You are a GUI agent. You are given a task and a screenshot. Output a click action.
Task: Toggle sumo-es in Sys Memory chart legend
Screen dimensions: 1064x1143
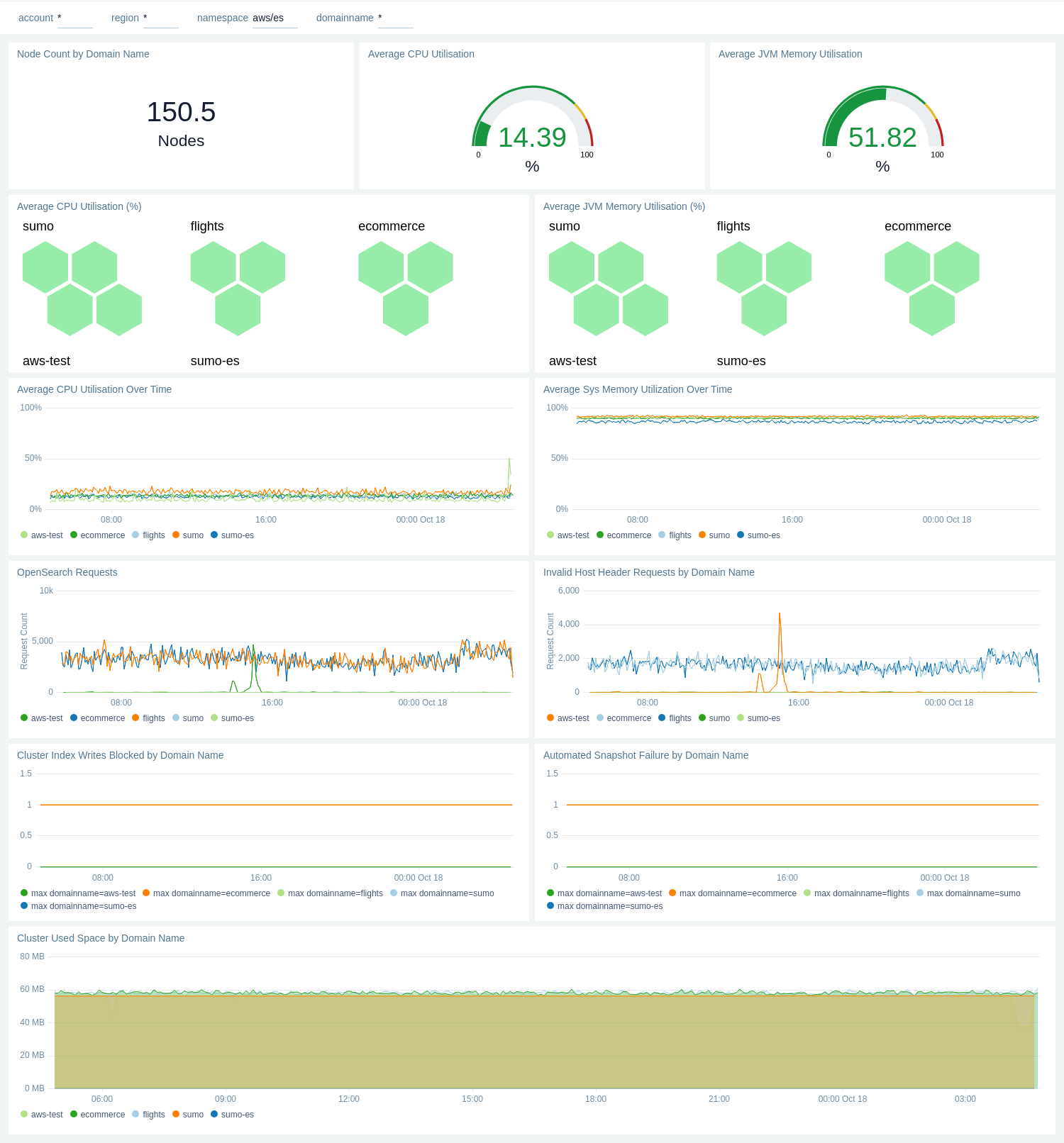click(759, 535)
